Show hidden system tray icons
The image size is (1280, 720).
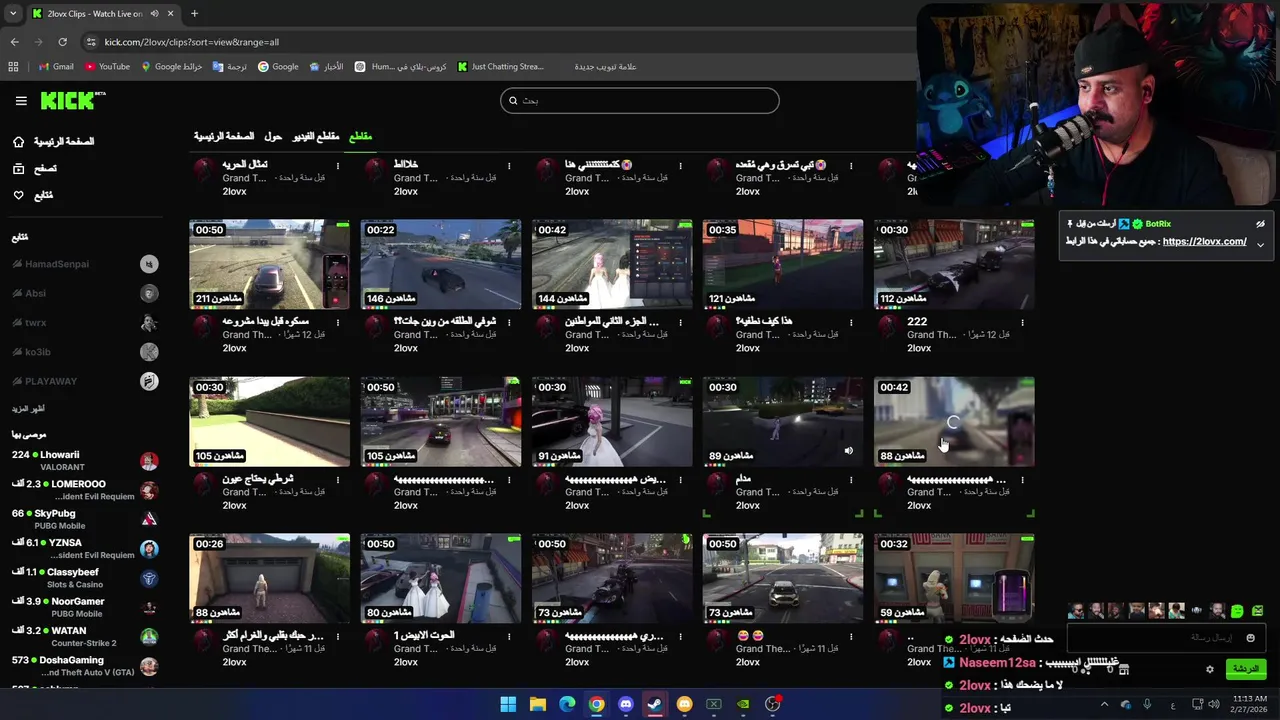[x=1104, y=704]
